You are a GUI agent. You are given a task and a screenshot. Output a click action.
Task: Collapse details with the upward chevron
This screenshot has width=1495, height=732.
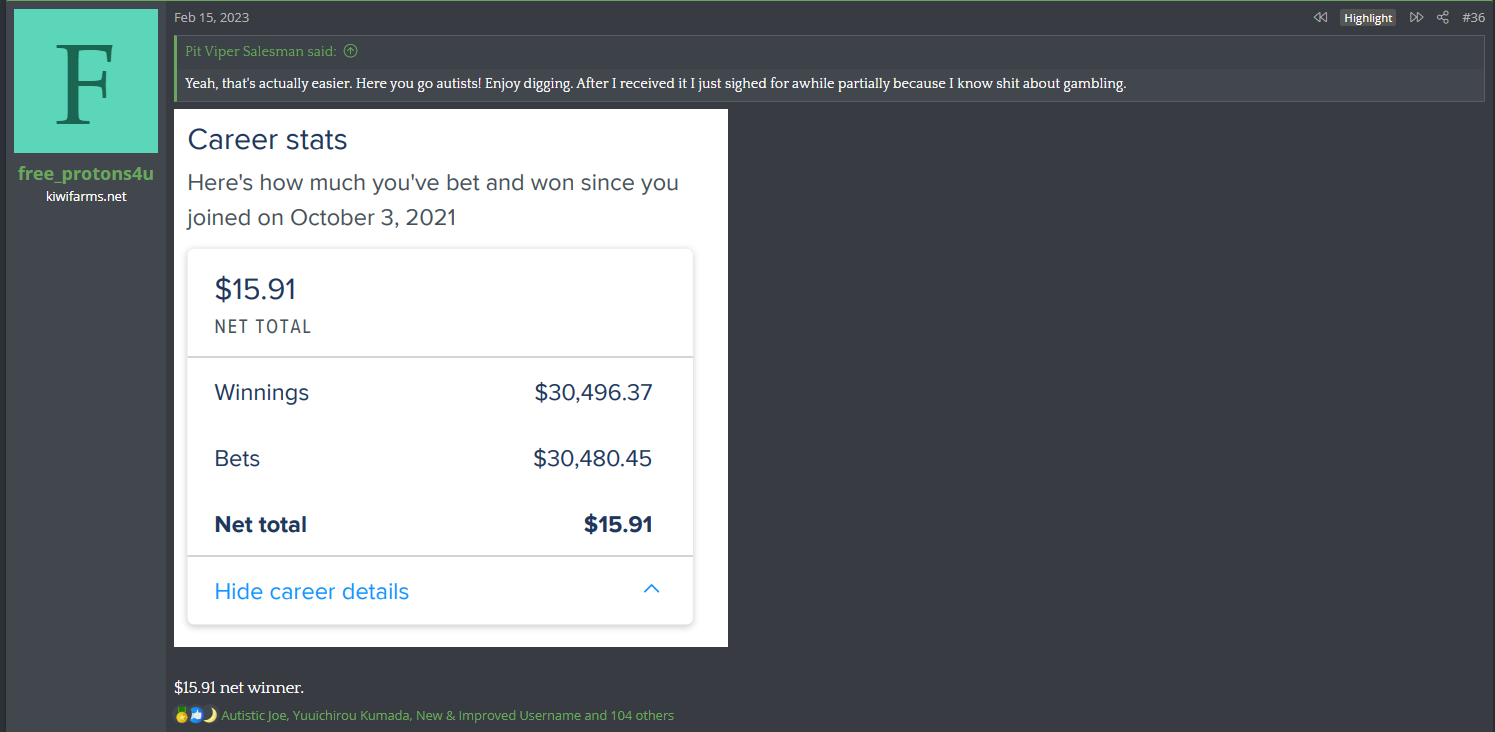651,589
